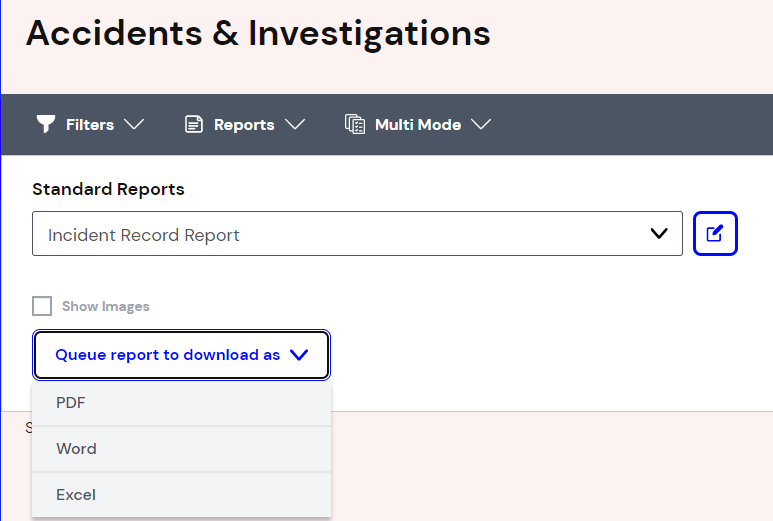Click the Show Images label text
This screenshot has height=521, width=773.
tap(105, 306)
